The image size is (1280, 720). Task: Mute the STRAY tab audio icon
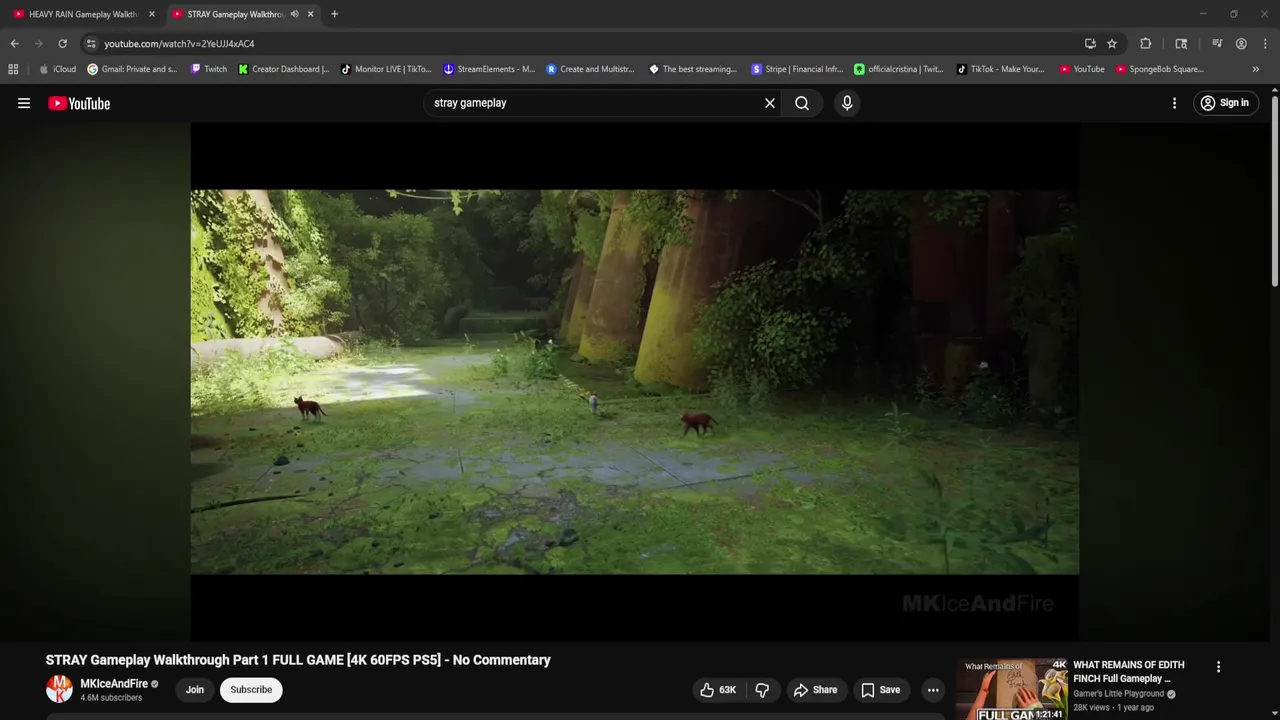coord(294,14)
